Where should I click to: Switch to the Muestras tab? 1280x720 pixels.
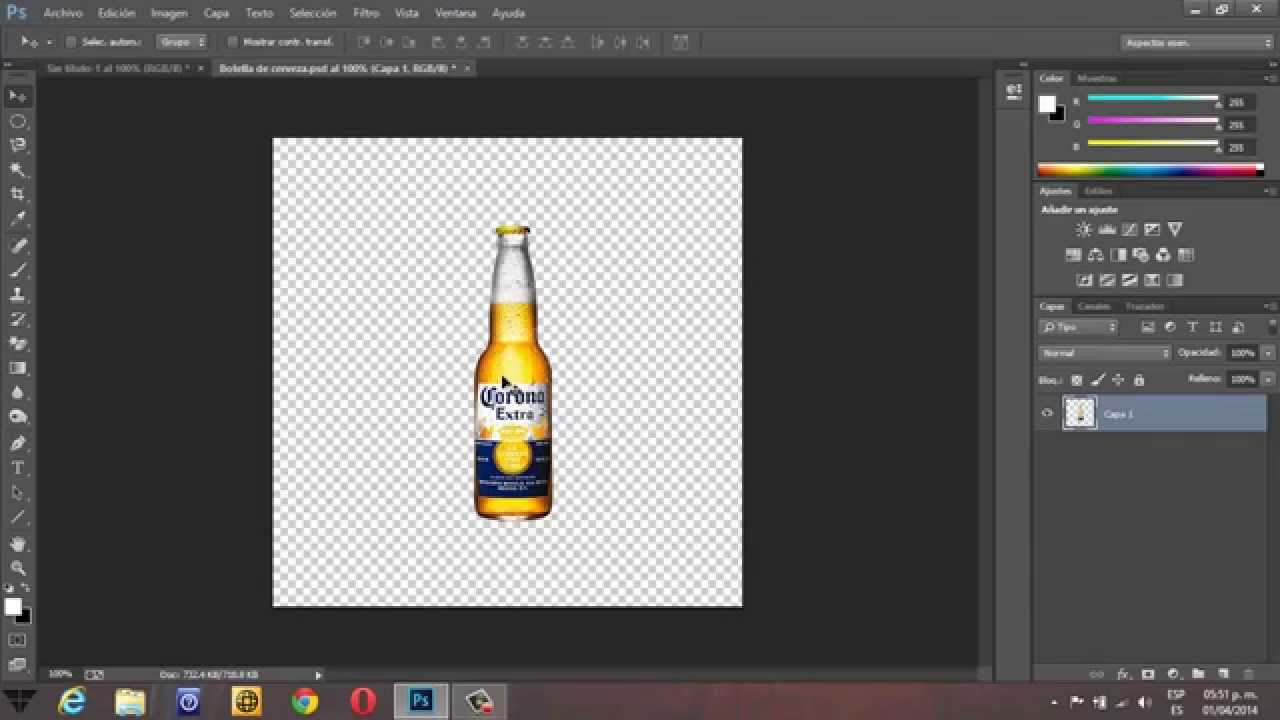click(1096, 78)
